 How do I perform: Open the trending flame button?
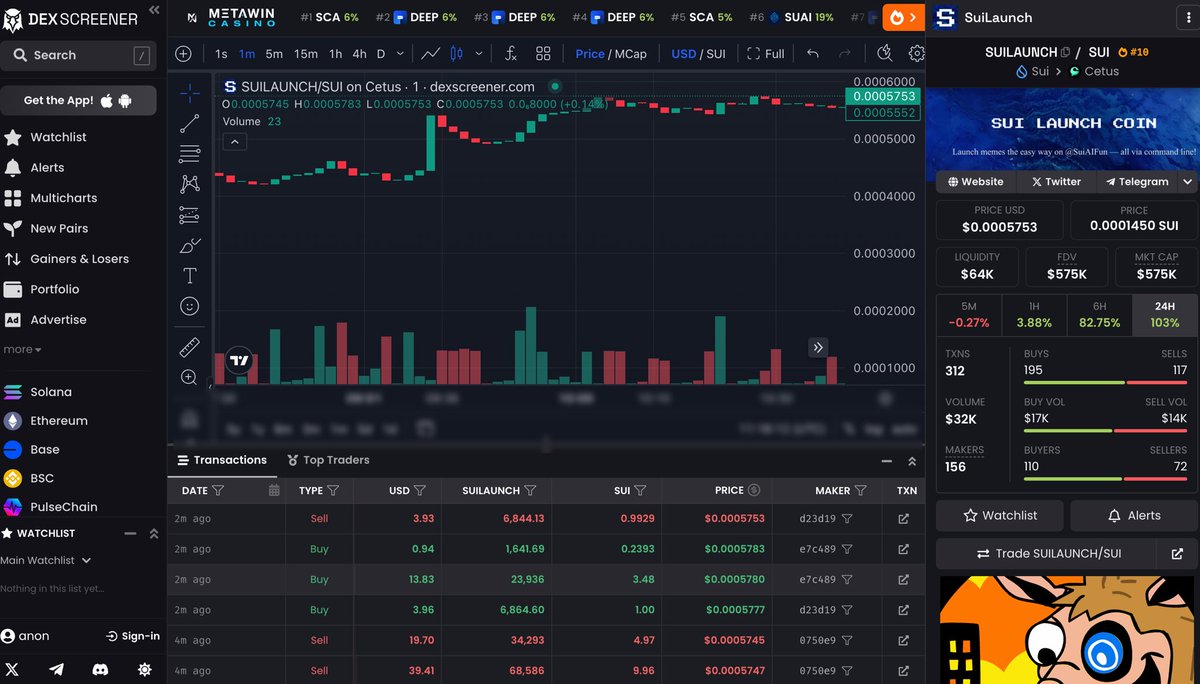coord(903,18)
